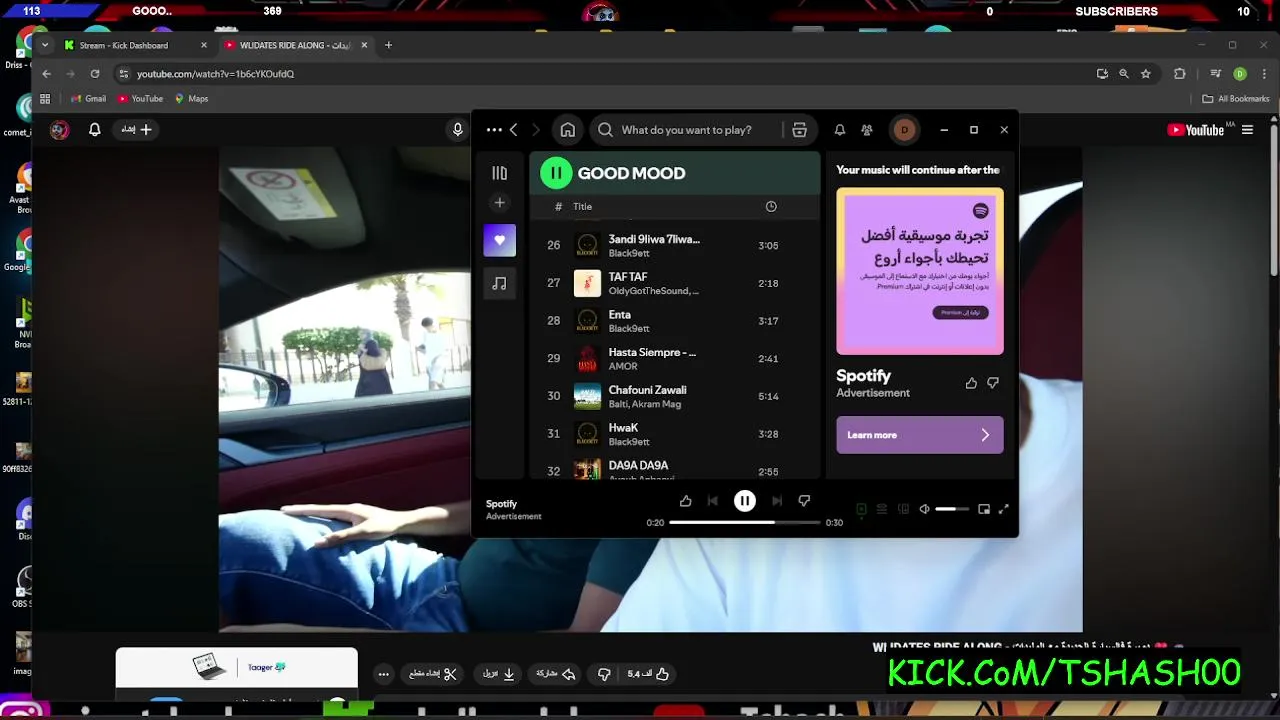Go to Spotify Home

point(568,130)
